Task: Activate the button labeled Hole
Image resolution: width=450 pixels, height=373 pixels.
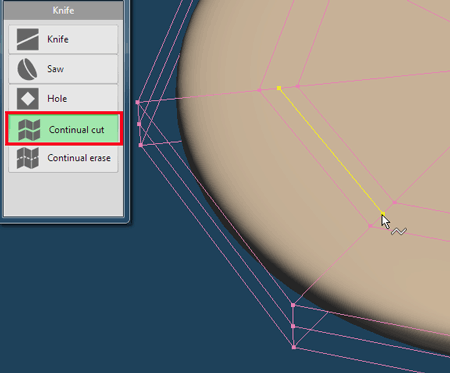Action: tap(63, 99)
